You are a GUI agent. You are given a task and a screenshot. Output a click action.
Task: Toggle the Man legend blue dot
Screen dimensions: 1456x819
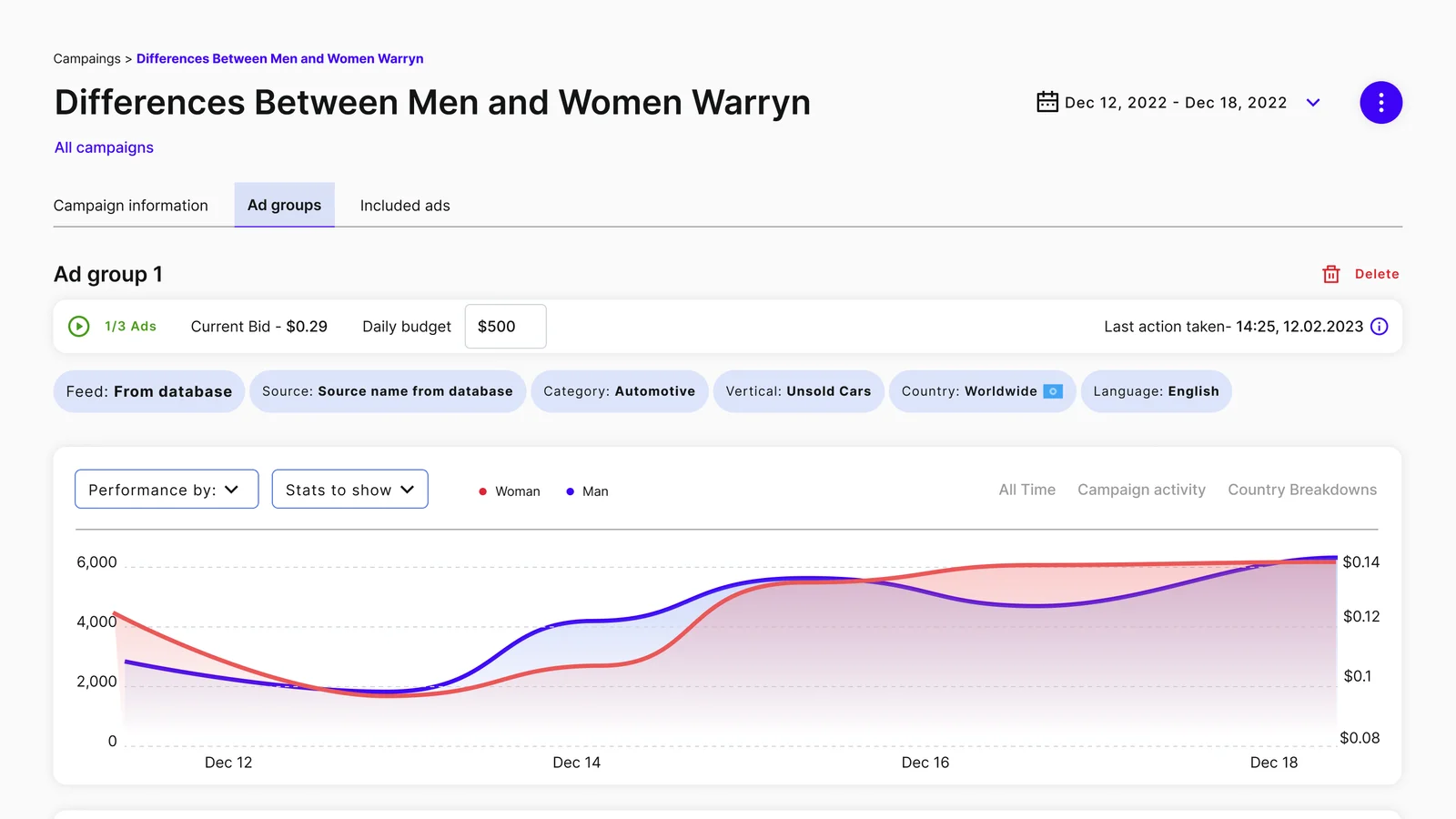pos(571,491)
